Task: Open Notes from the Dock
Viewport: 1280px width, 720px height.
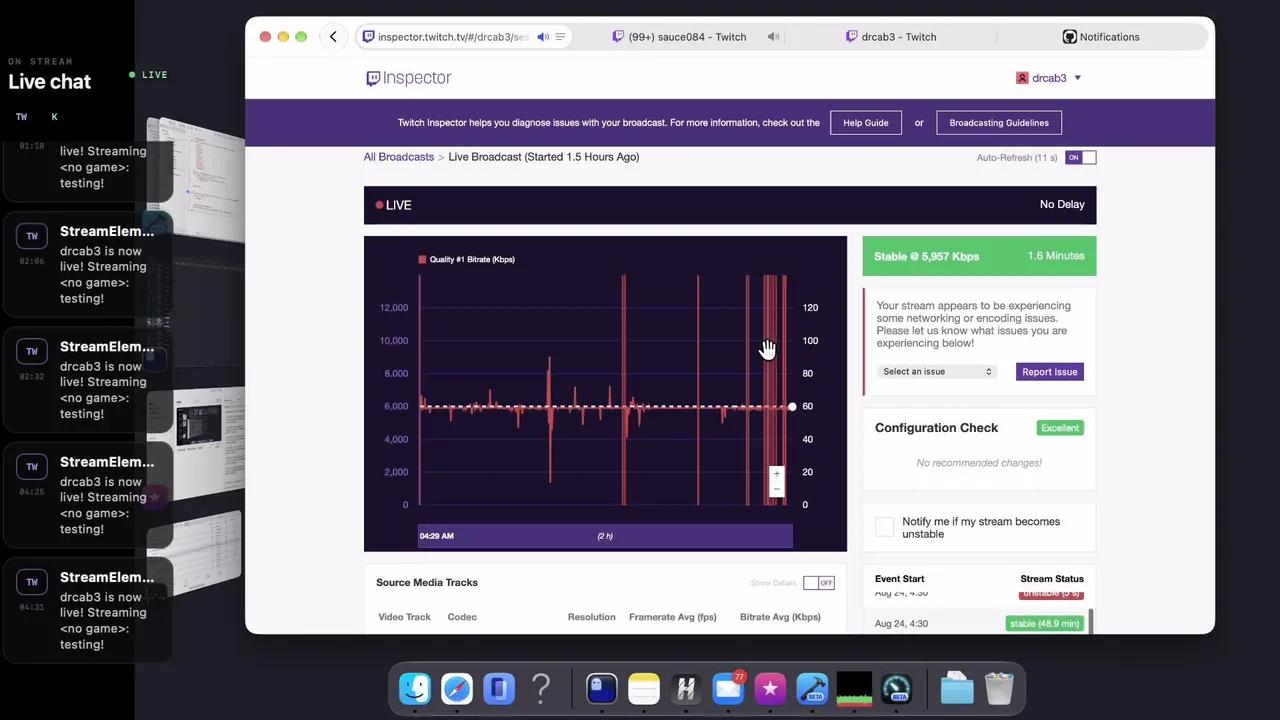Action: coord(644,688)
